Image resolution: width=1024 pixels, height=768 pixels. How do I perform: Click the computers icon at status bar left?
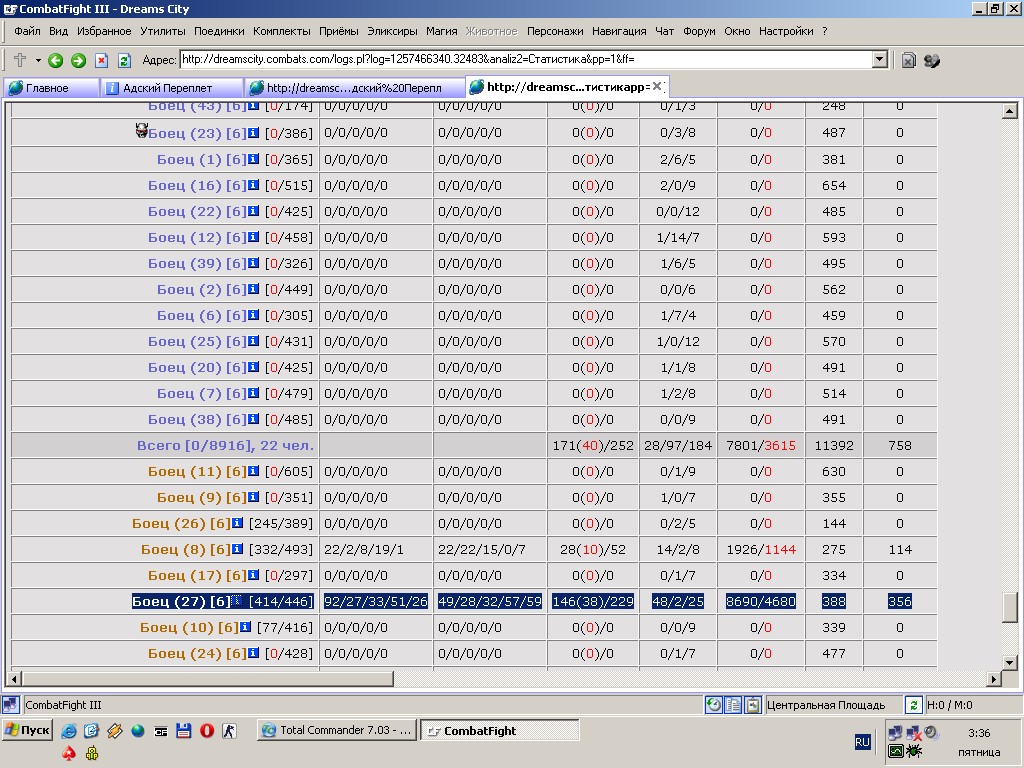click(x=10, y=705)
